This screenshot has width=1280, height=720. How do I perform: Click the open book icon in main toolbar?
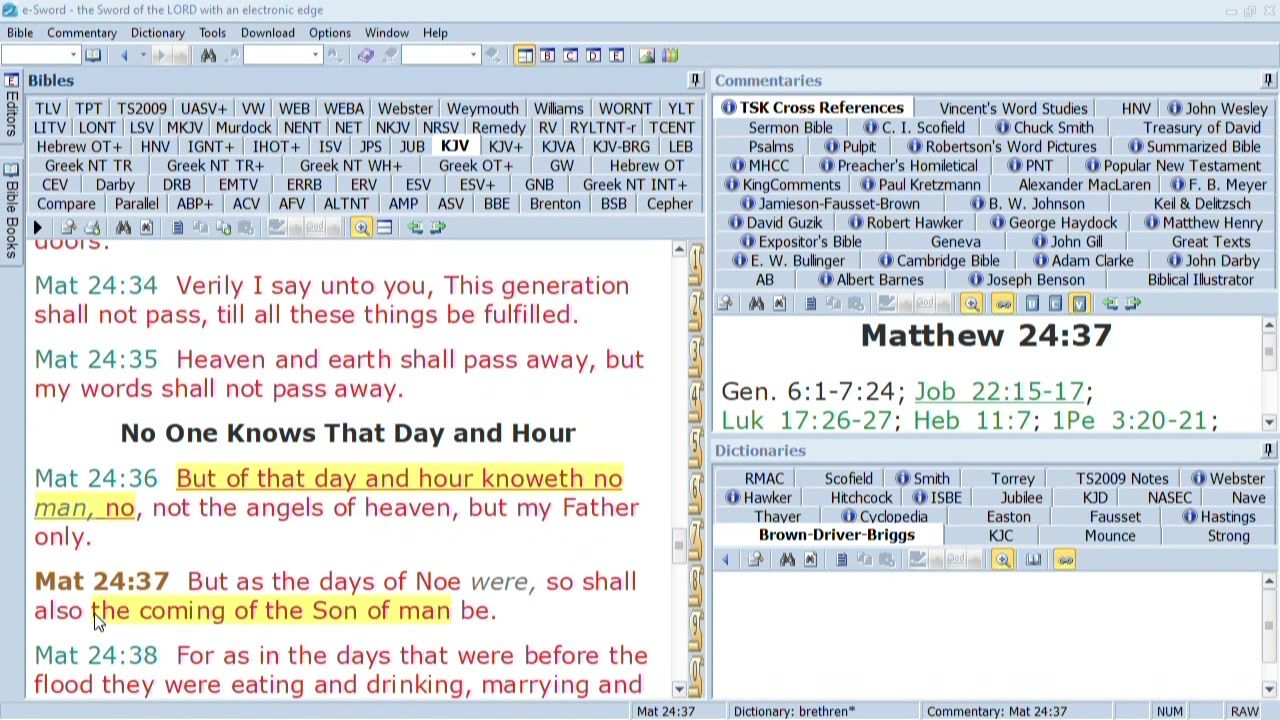coord(93,56)
